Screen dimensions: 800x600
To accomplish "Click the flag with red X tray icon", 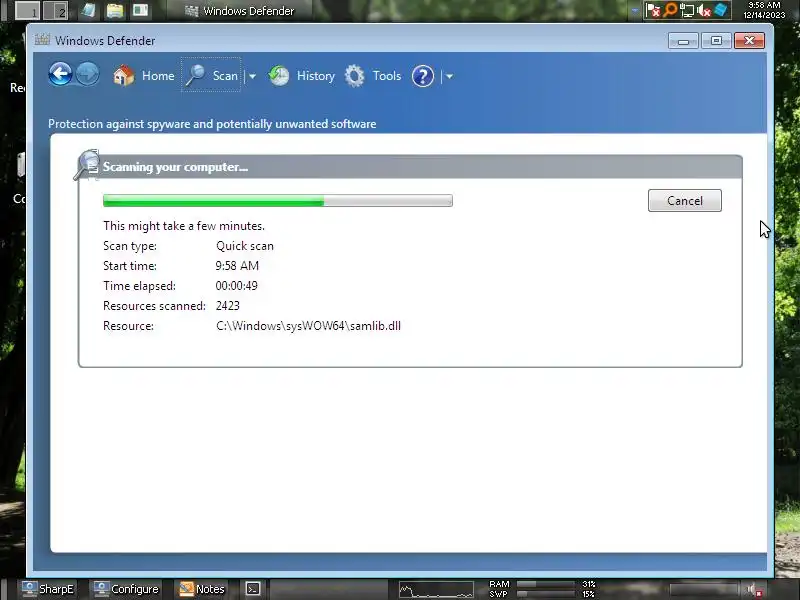I will pyautogui.click(x=653, y=10).
